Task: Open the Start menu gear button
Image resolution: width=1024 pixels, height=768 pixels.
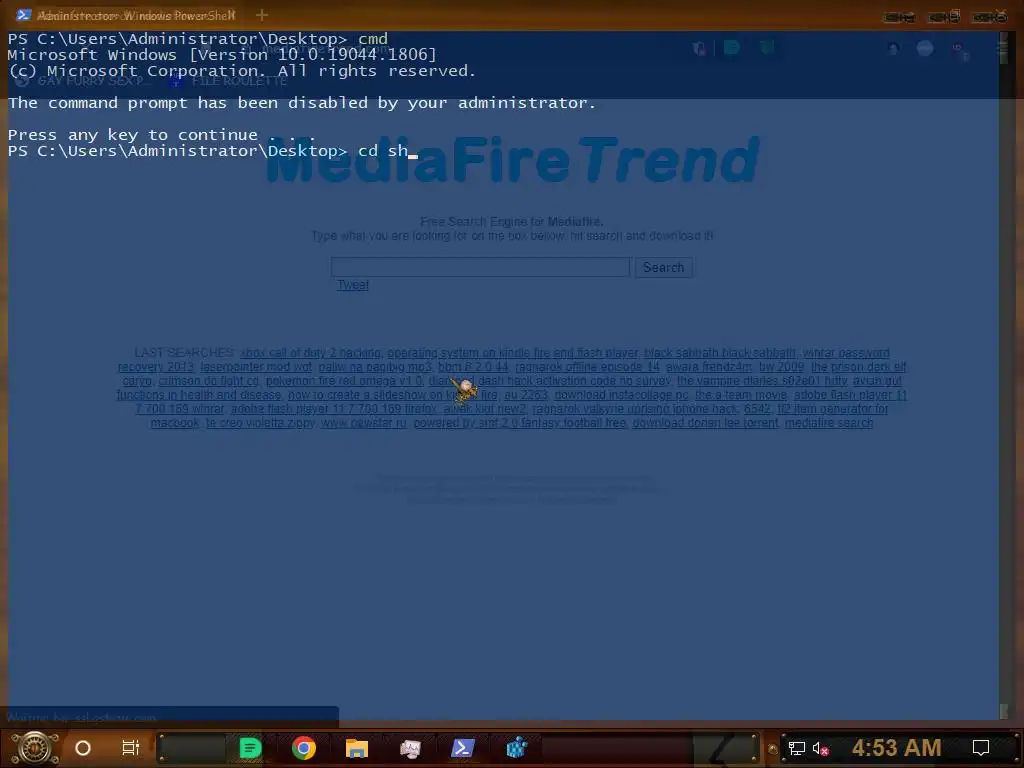Action: coord(35,748)
